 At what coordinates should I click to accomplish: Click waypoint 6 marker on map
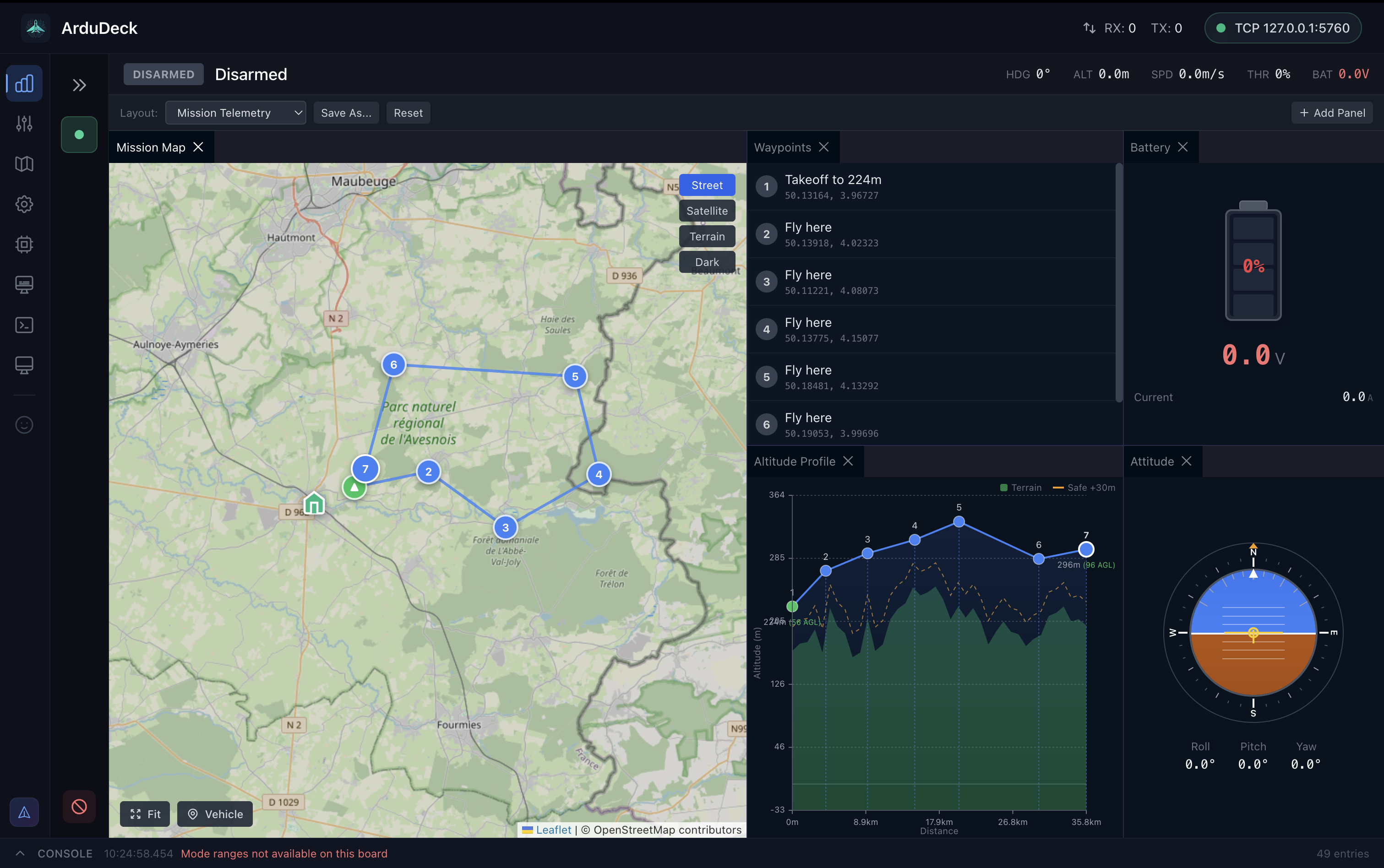pyautogui.click(x=393, y=364)
